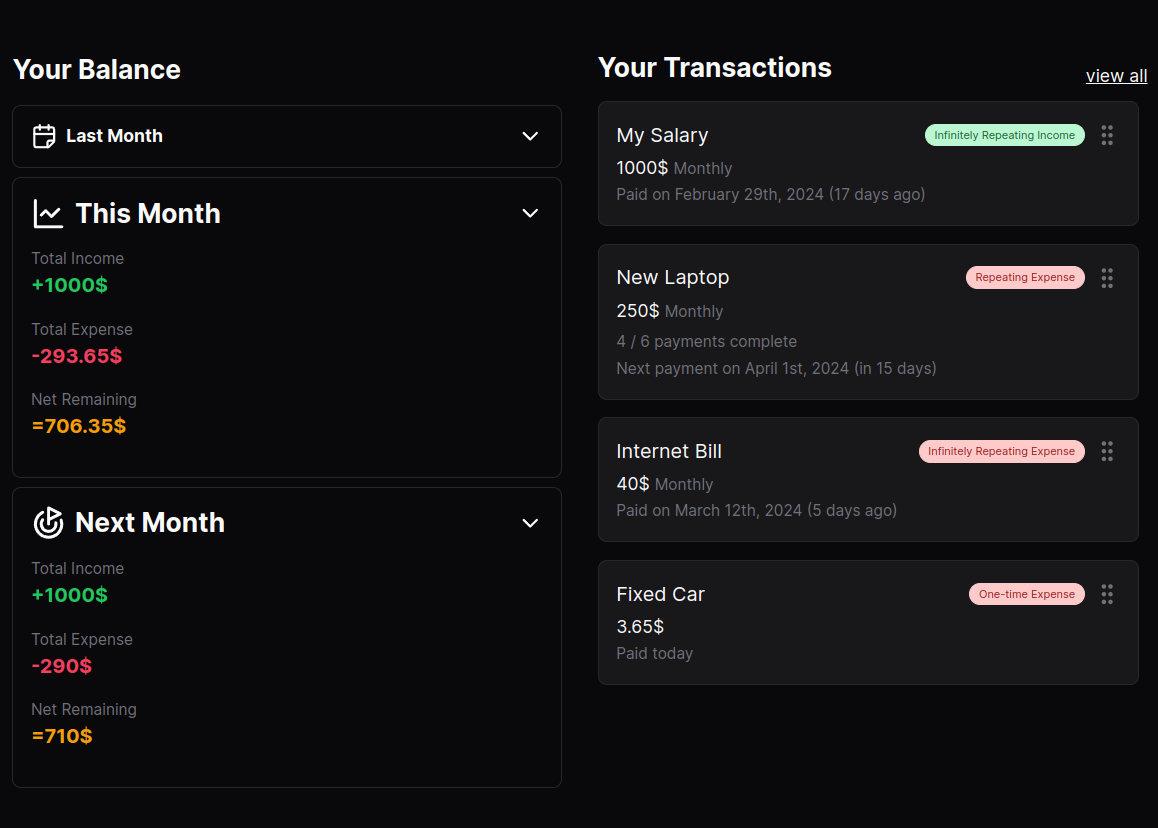1158x828 pixels.
Task: Collapse the Next Month section
Action: pos(530,522)
